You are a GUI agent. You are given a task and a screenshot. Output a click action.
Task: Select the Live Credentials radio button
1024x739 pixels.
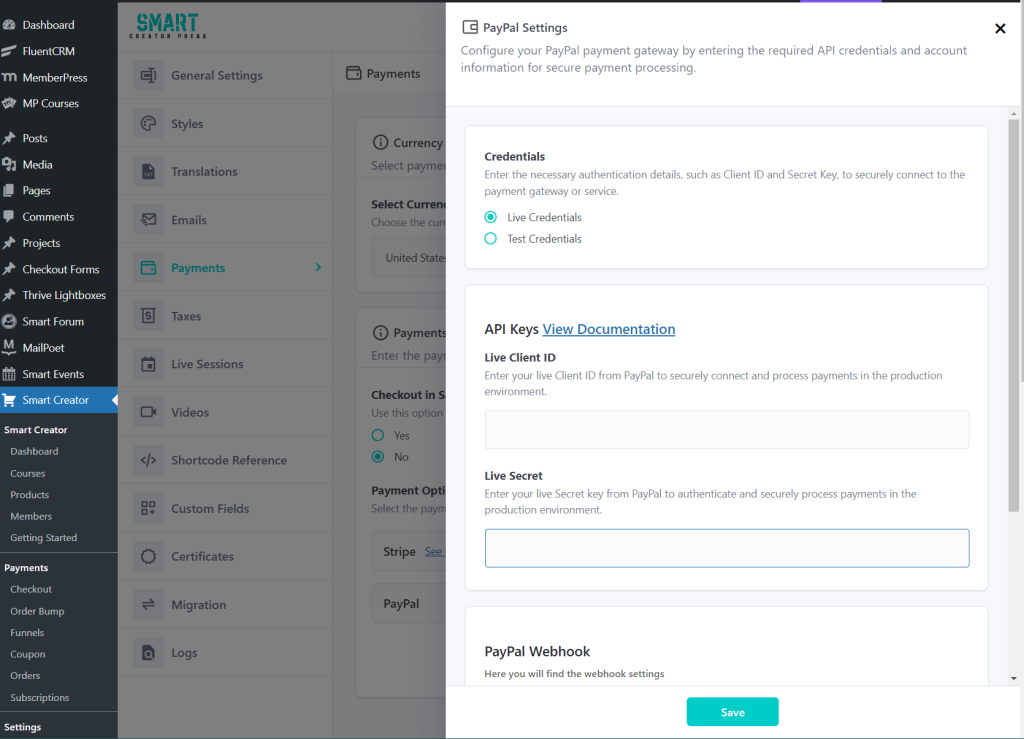pyautogui.click(x=491, y=217)
